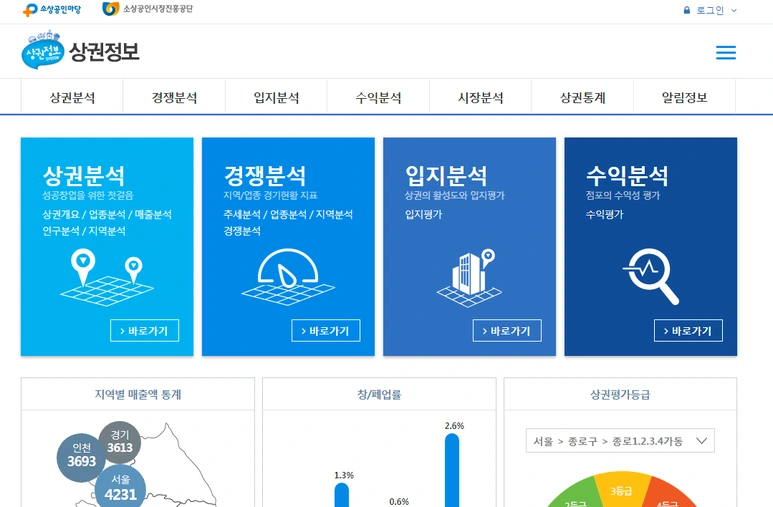Click the 1.3% bar in 창/폐업률 chart

pyautogui.click(x=342, y=495)
